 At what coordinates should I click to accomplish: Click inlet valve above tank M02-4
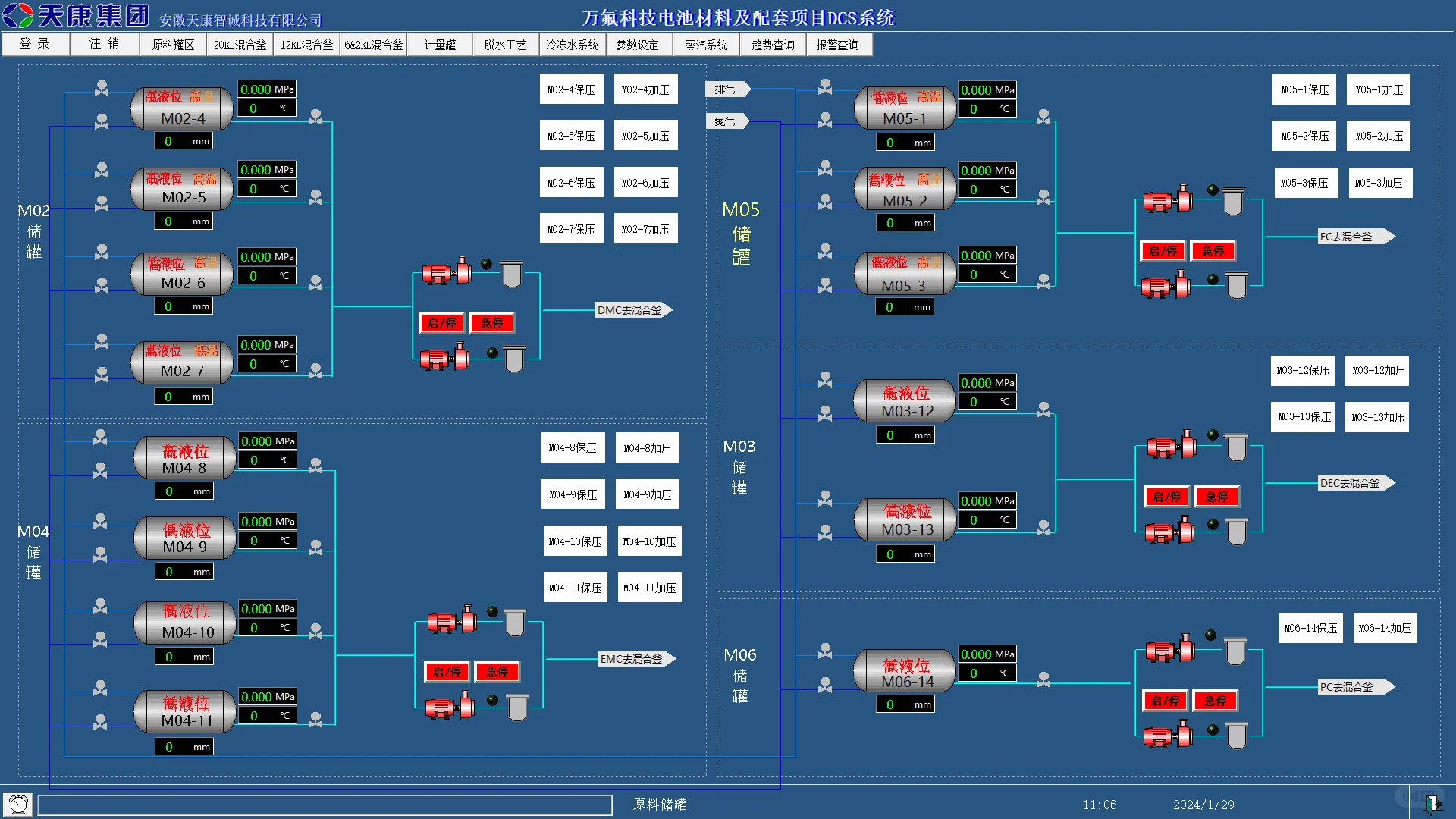click(x=101, y=89)
